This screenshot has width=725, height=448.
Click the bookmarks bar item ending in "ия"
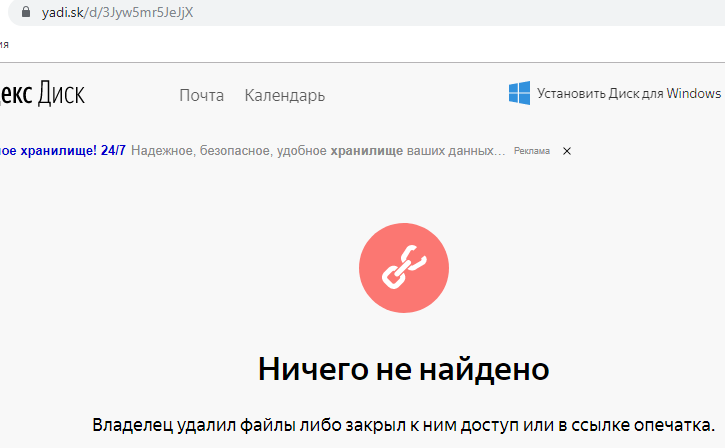5,45
